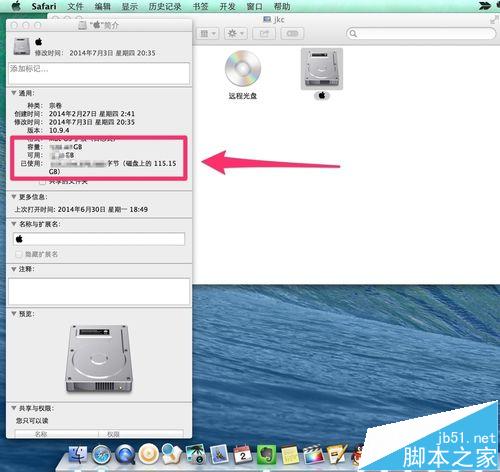Collapse the 更多信息 section
This screenshot has height=472, width=500.
(x=14, y=197)
